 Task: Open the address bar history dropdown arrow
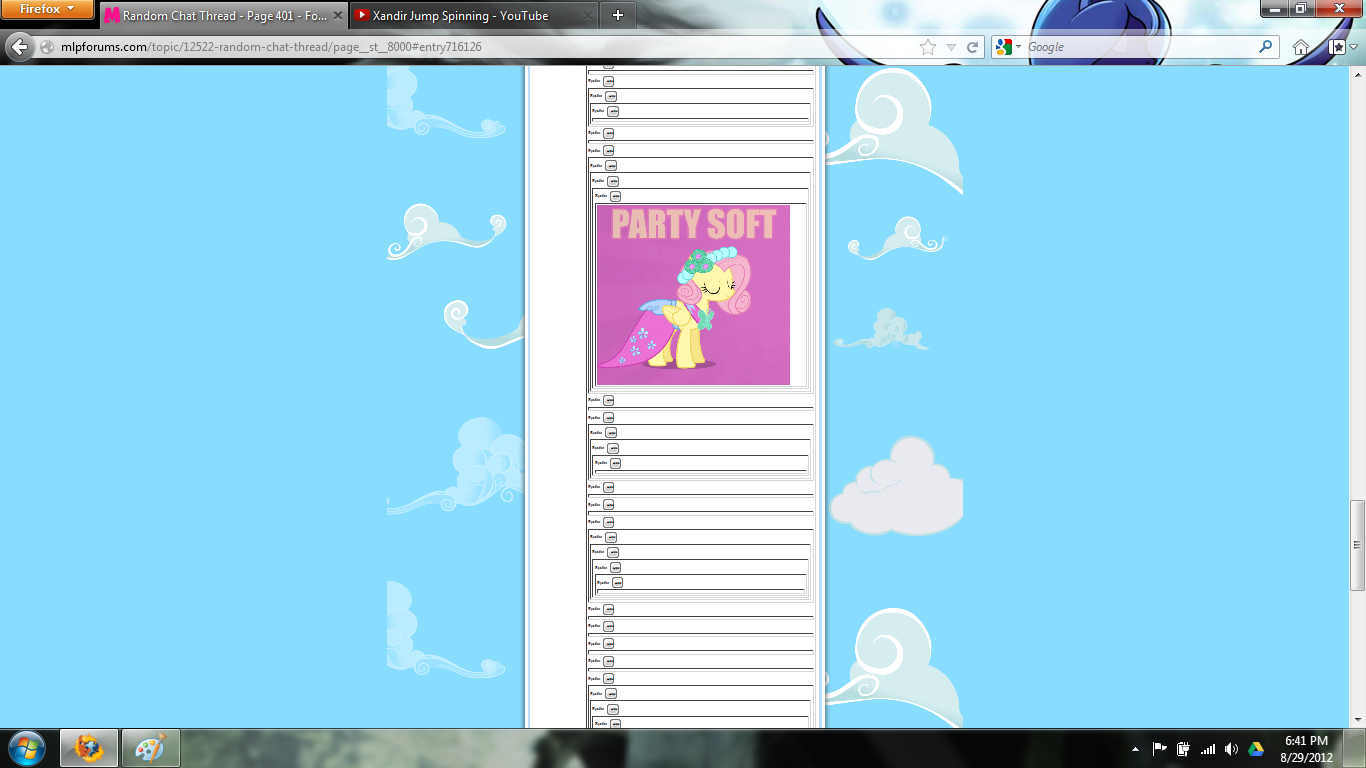pos(951,47)
